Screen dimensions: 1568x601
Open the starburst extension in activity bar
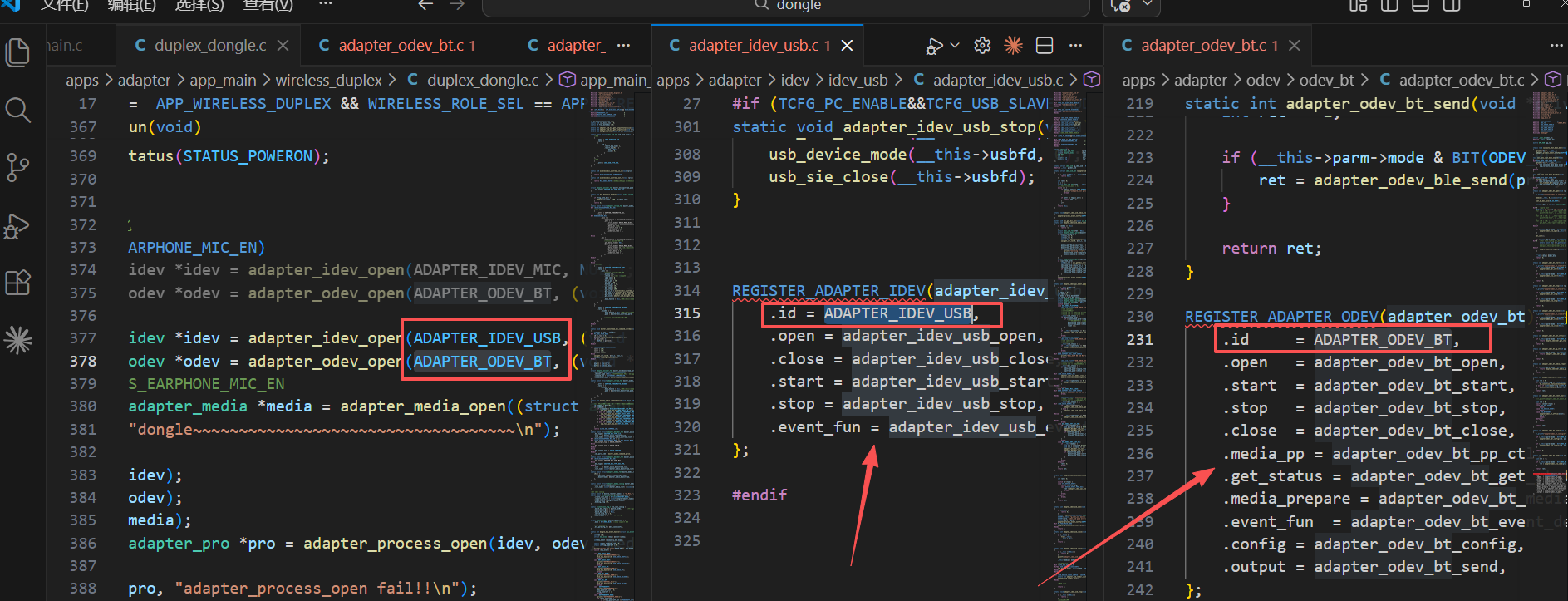coord(17,339)
